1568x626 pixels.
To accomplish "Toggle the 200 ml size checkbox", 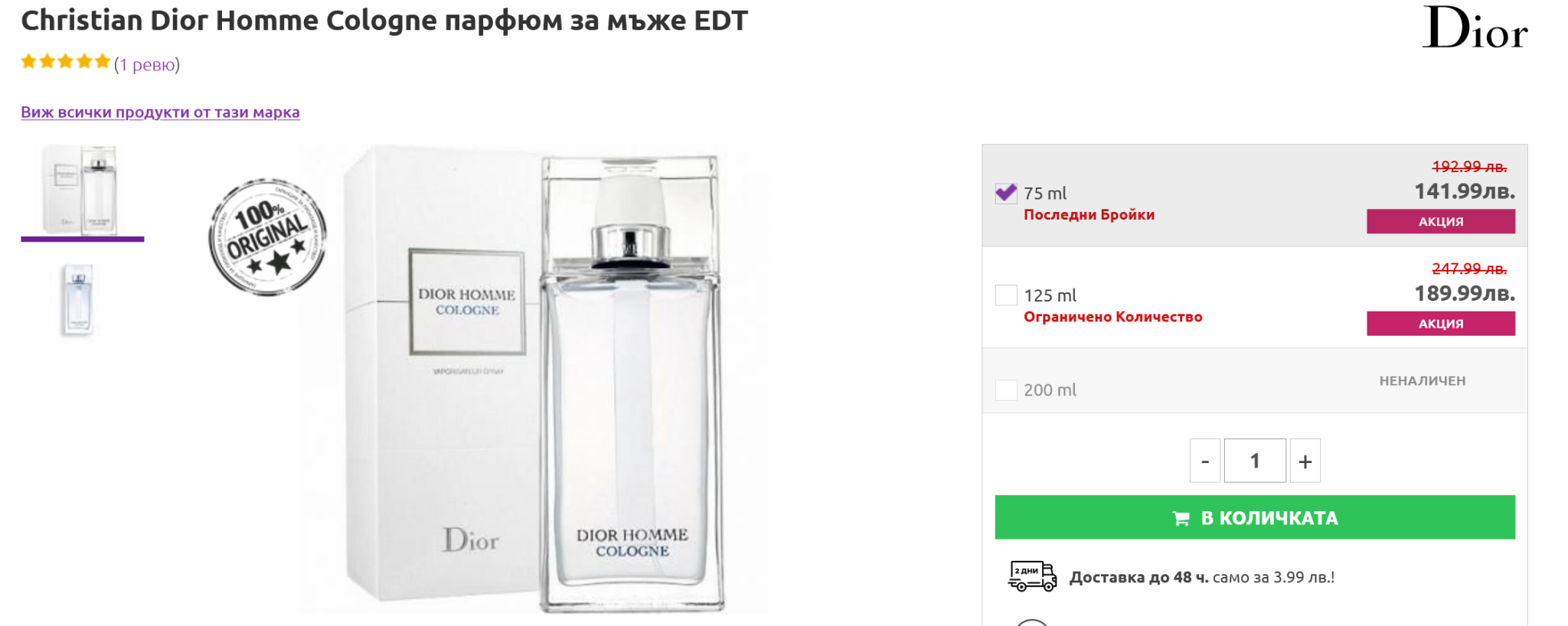I will 1006,390.
